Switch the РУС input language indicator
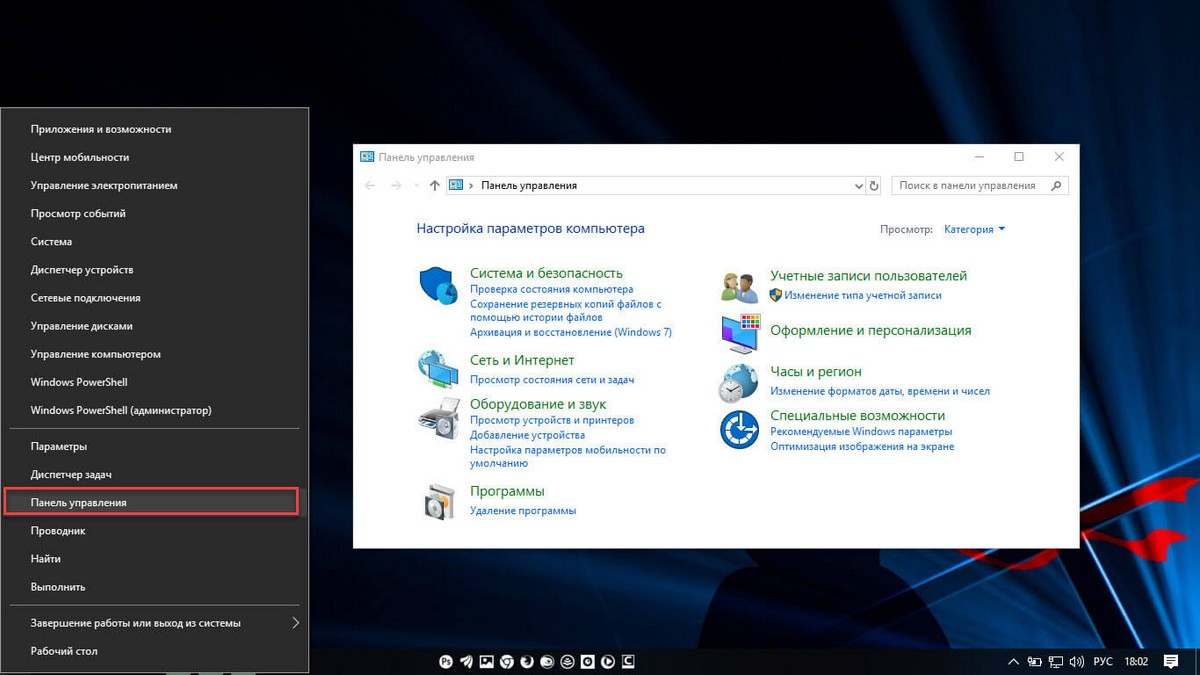This screenshot has height=675, width=1200. pos(1102,662)
